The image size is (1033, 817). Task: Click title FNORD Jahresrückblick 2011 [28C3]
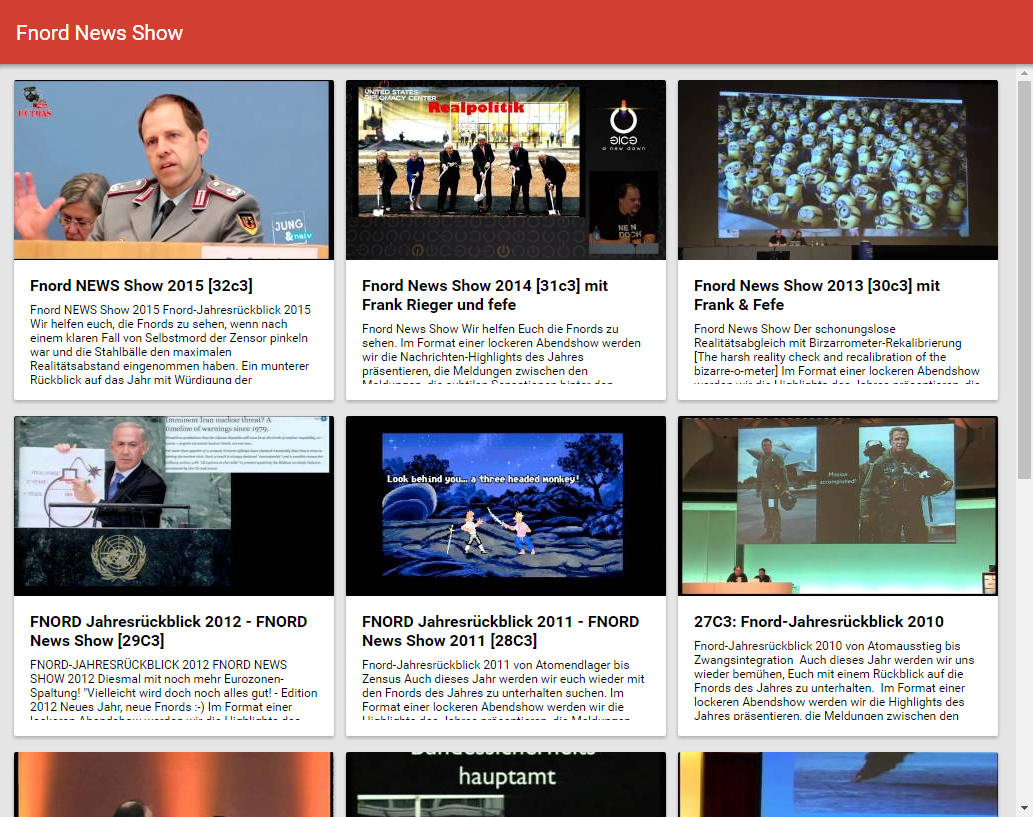tap(501, 631)
